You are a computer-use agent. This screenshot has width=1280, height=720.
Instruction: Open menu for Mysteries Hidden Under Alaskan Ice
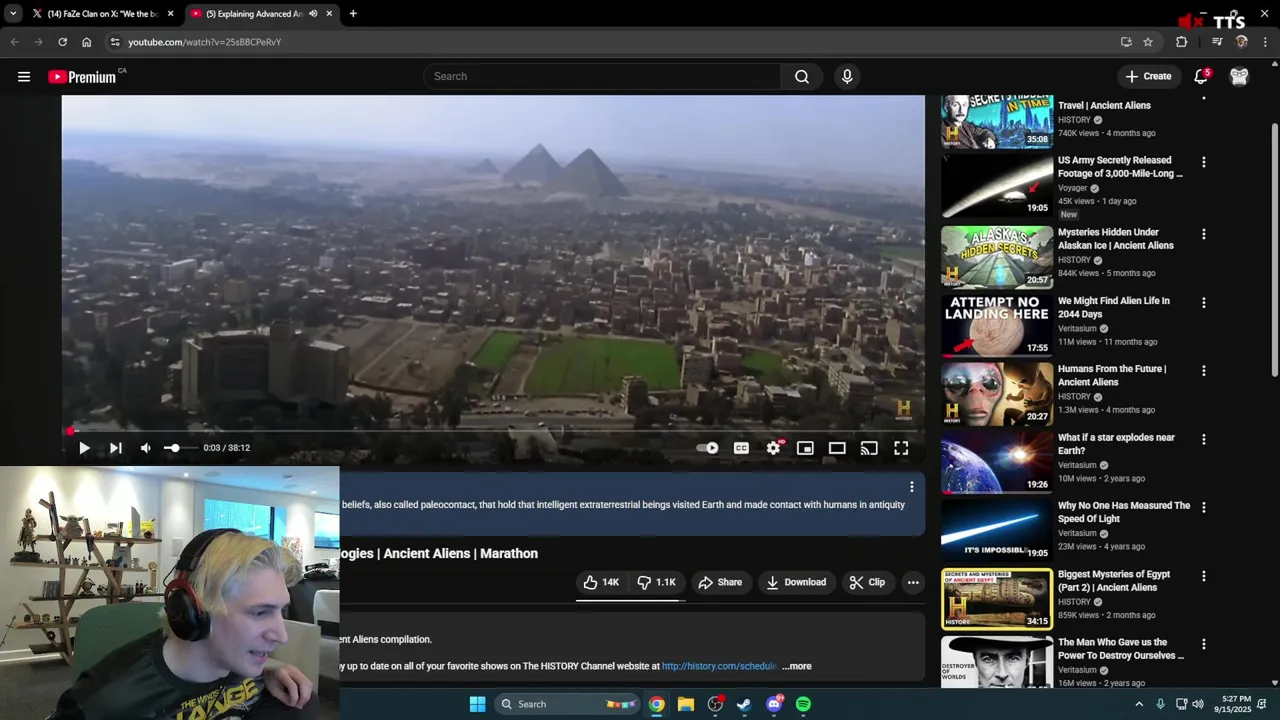pyautogui.click(x=1203, y=234)
